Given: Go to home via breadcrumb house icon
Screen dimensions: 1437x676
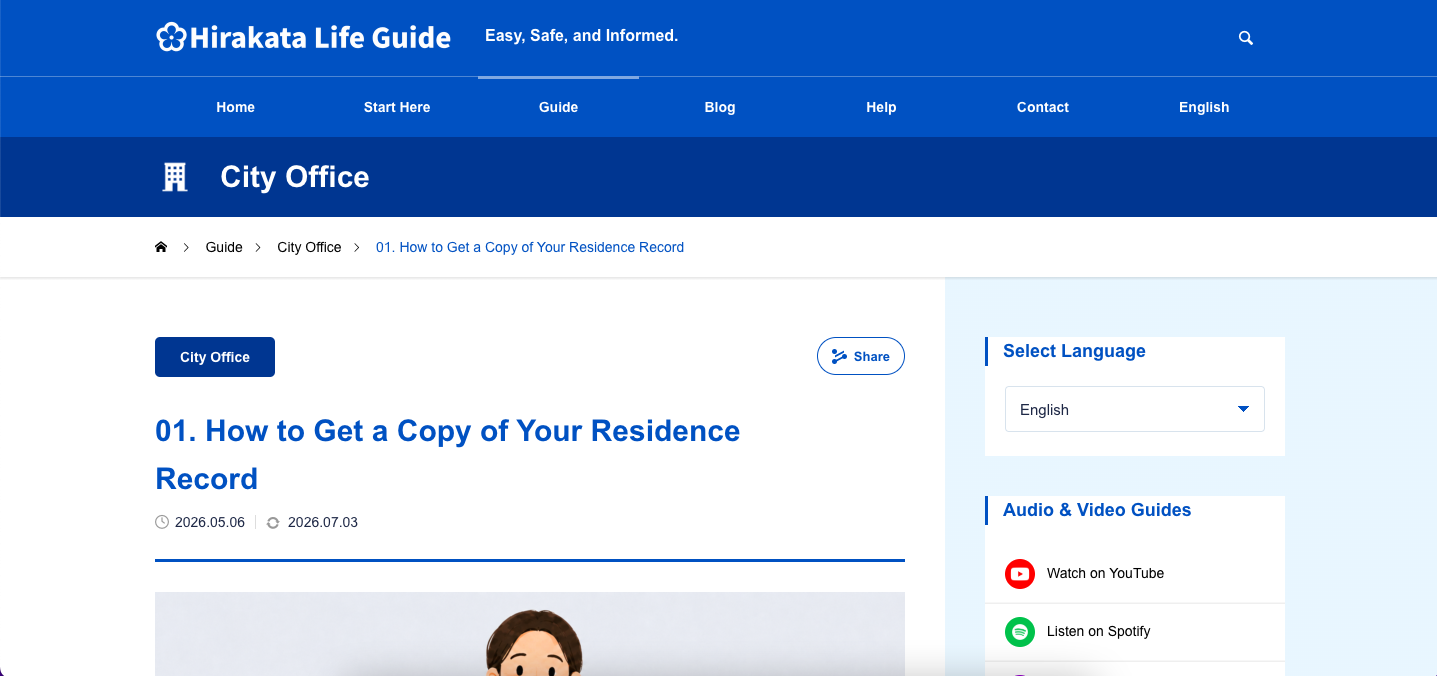Looking at the screenshot, I should (x=161, y=247).
